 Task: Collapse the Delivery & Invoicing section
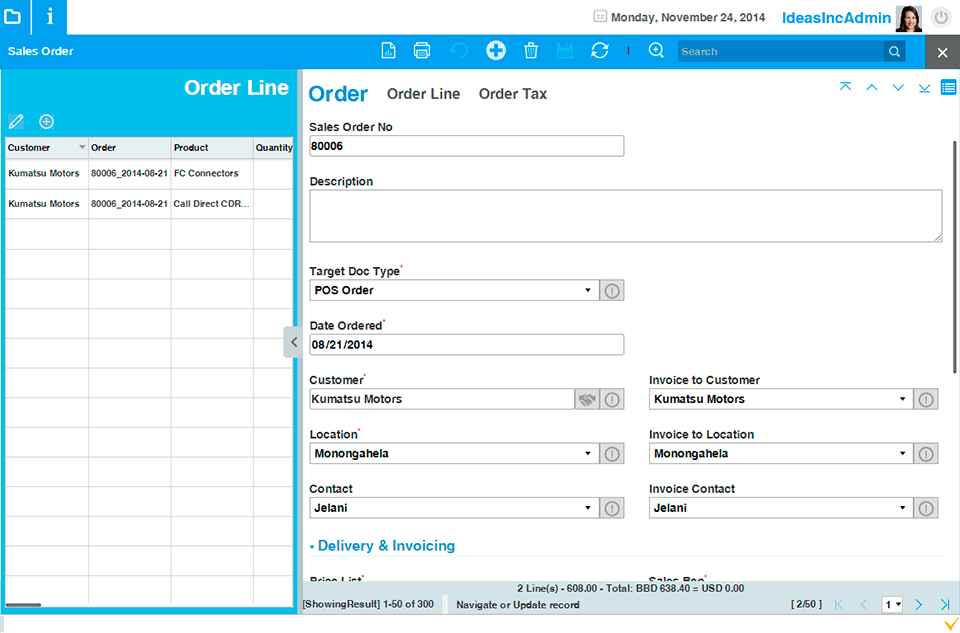tap(312, 547)
